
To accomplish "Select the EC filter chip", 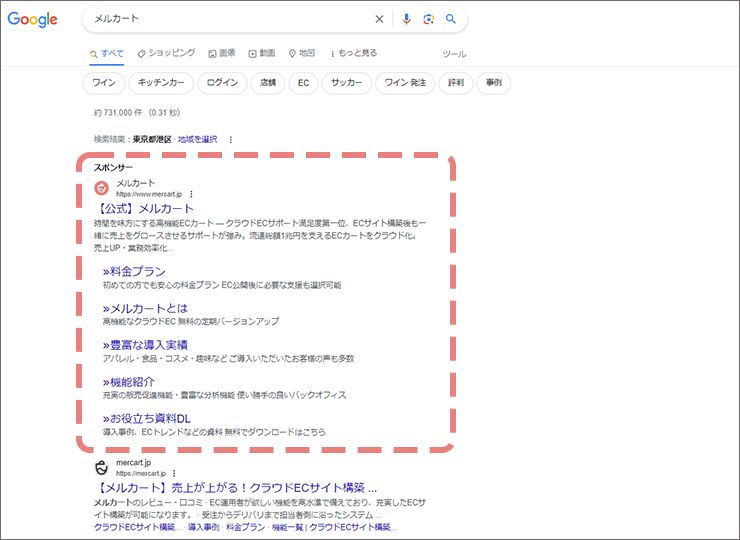I will (x=303, y=83).
